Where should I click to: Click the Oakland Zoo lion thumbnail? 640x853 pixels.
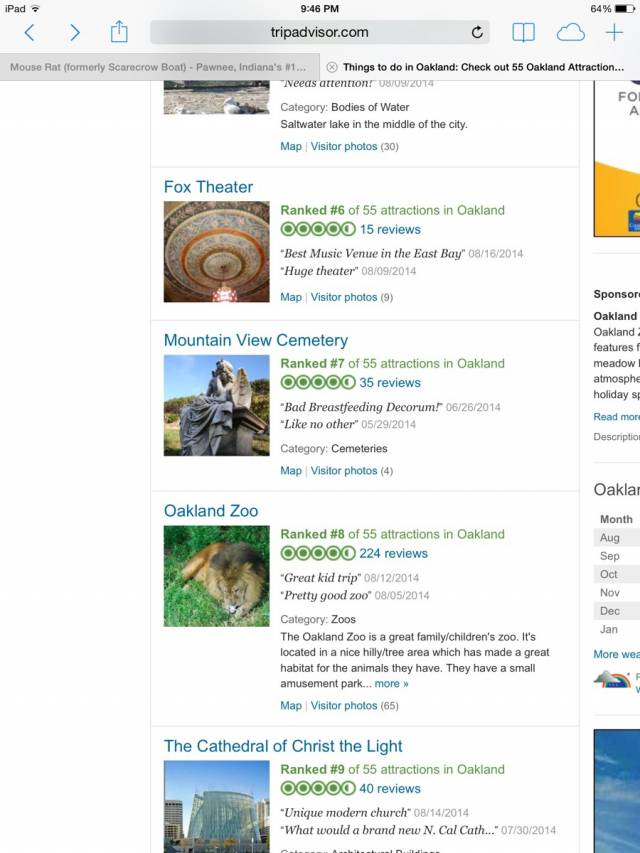(217, 576)
